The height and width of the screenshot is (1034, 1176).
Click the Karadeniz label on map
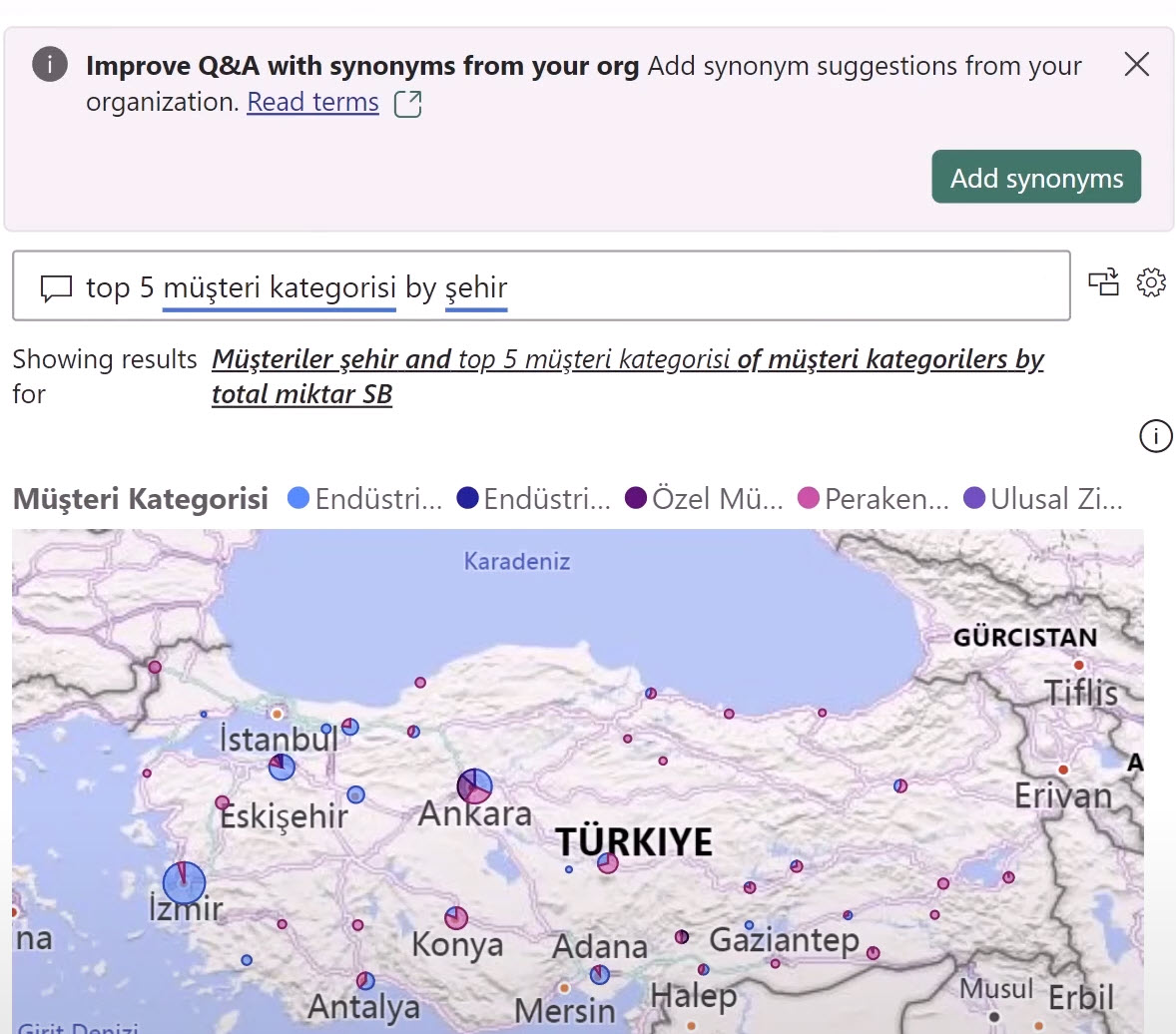tap(517, 561)
